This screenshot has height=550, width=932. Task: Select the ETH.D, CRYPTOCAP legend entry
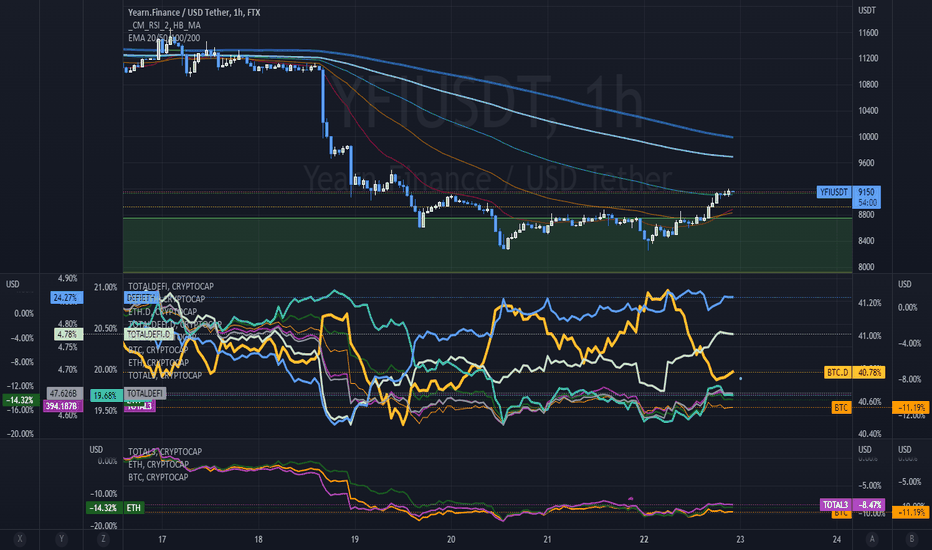162,312
